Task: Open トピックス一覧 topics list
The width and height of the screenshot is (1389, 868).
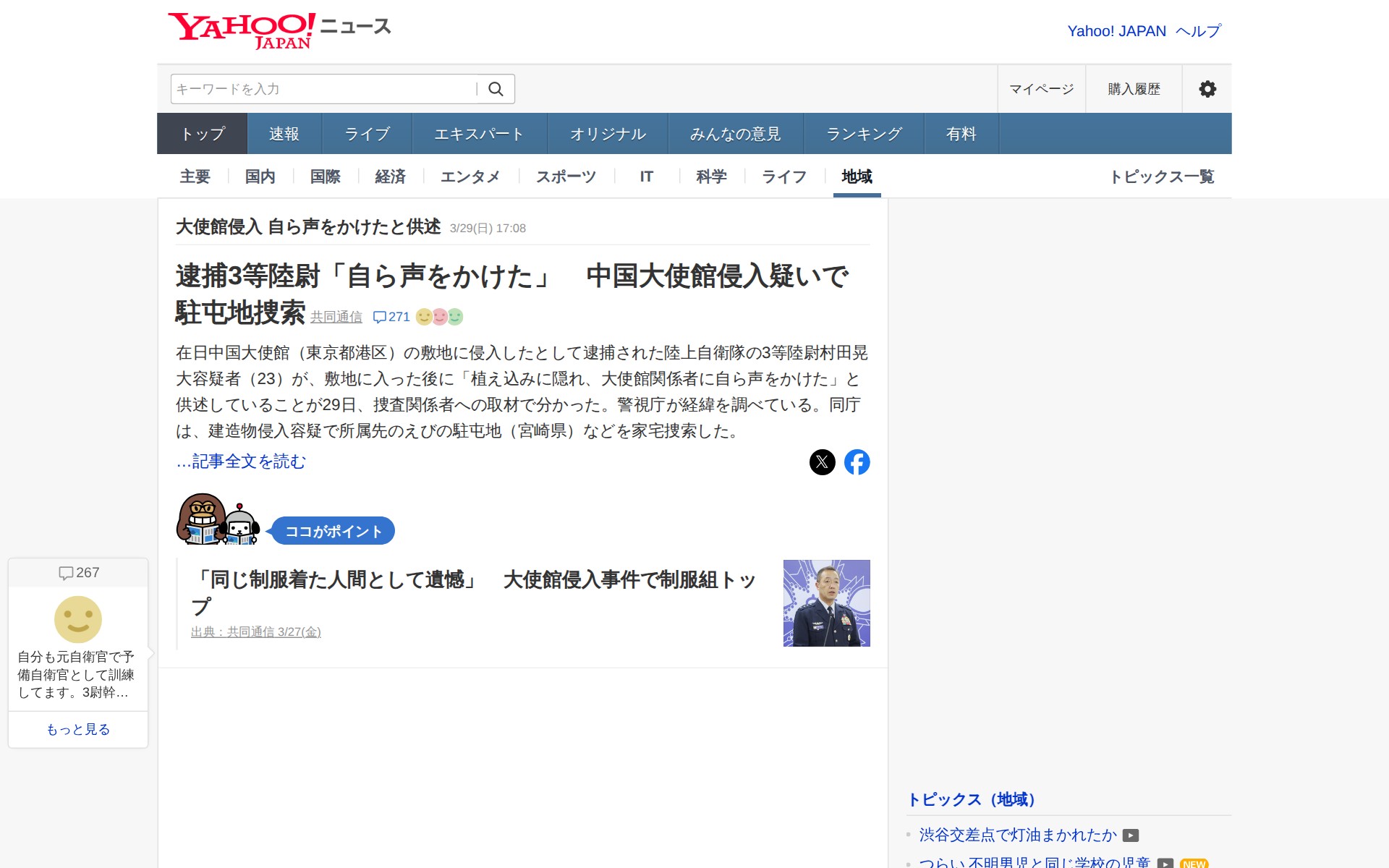Action: click(x=1161, y=176)
